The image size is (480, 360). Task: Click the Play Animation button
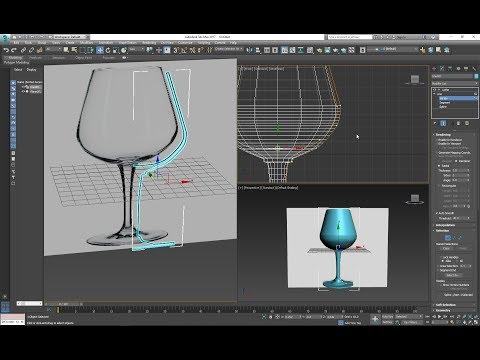click(x=439, y=317)
